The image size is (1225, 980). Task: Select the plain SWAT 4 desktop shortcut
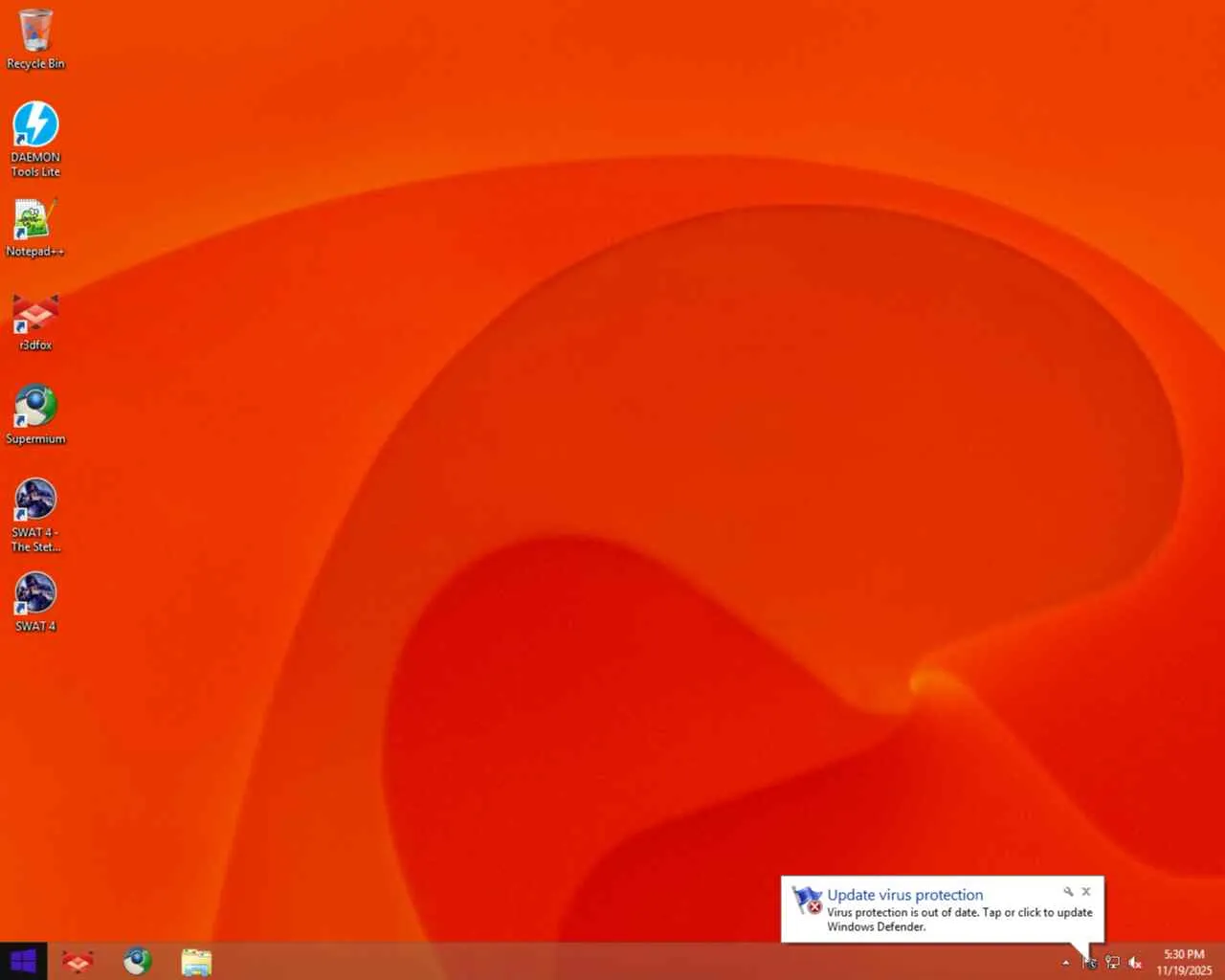click(35, 602)
